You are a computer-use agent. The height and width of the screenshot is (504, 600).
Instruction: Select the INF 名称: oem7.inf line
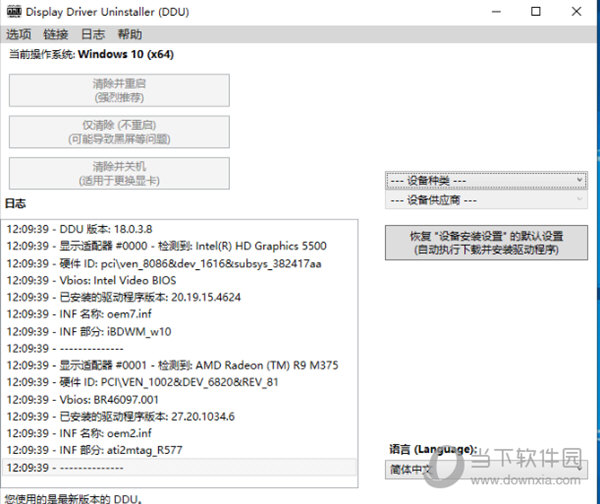click(179, 314)
